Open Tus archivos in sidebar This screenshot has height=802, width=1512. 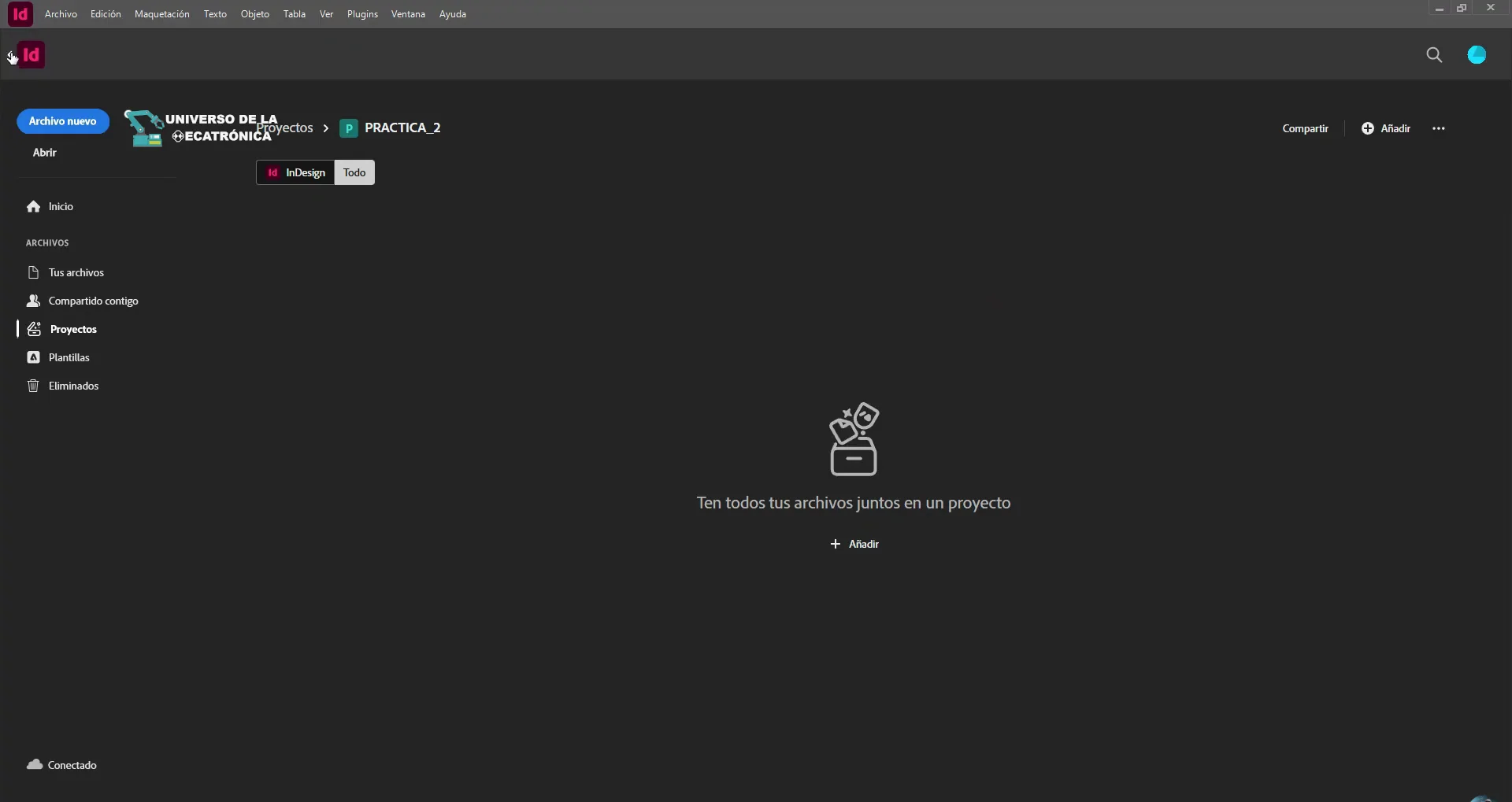pyautogui.click(x=76, y=272)
